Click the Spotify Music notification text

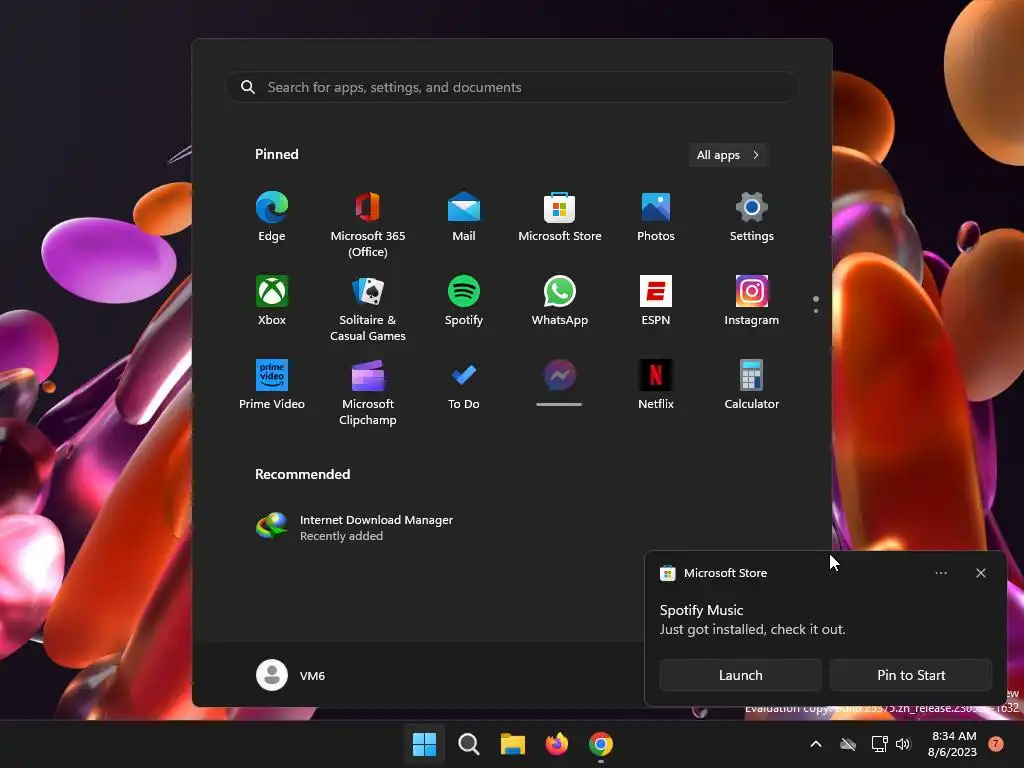pyautogui.click(x=701, y=610)
